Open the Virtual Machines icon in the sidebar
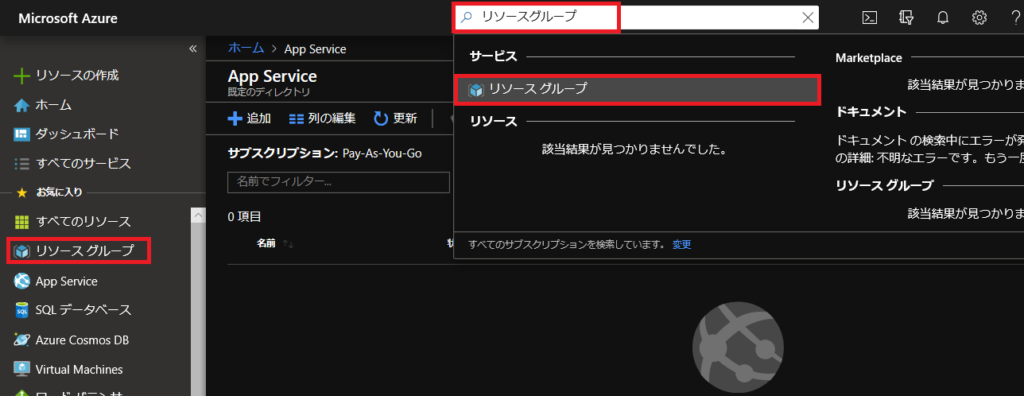This screenshot has height=396, width=1024. tap(22, 369)
